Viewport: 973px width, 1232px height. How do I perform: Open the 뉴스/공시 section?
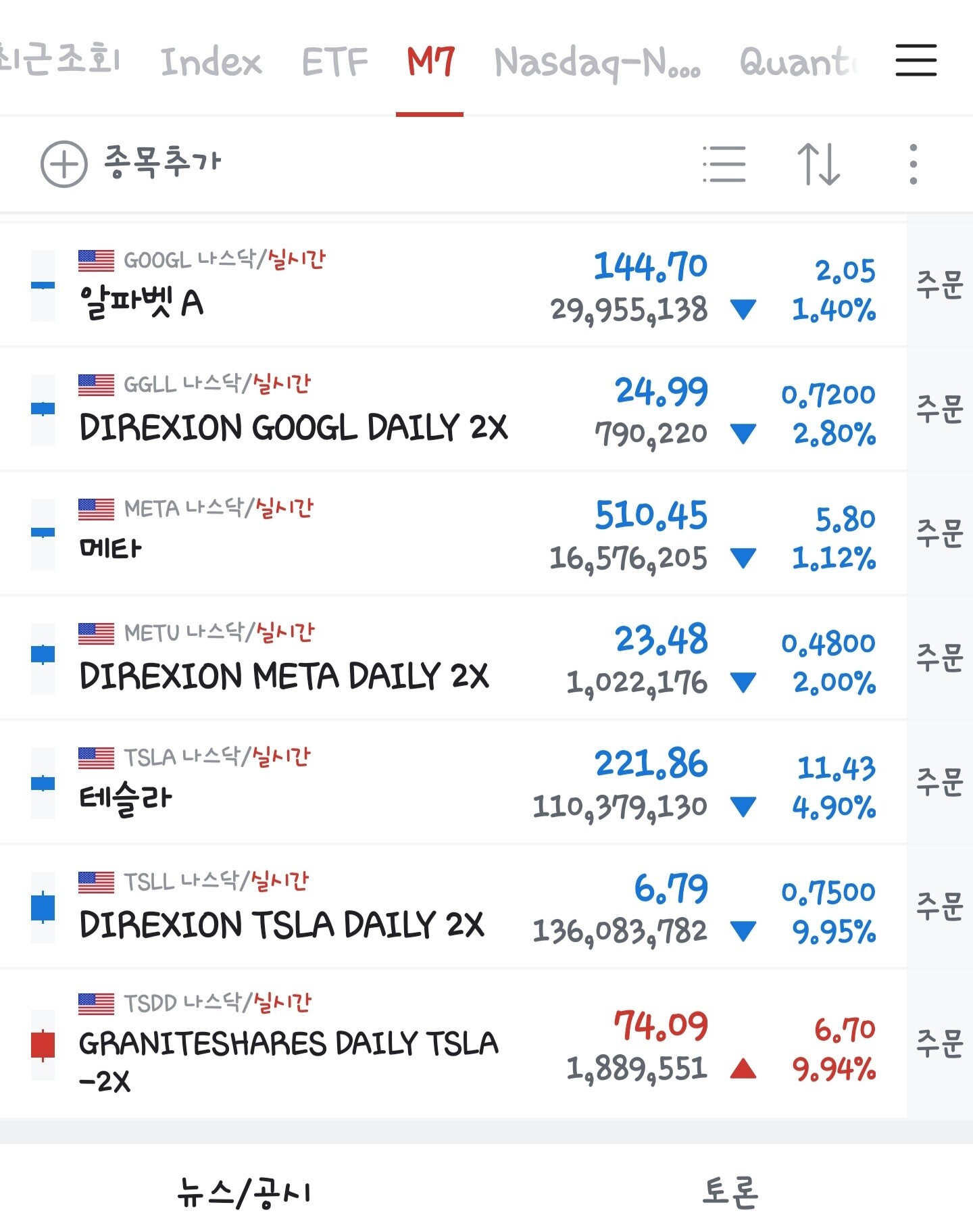[244, 1192]
